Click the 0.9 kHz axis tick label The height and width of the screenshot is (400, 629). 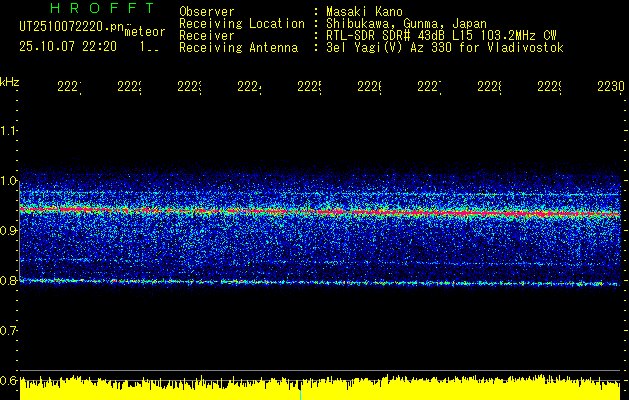coord(8,231)
